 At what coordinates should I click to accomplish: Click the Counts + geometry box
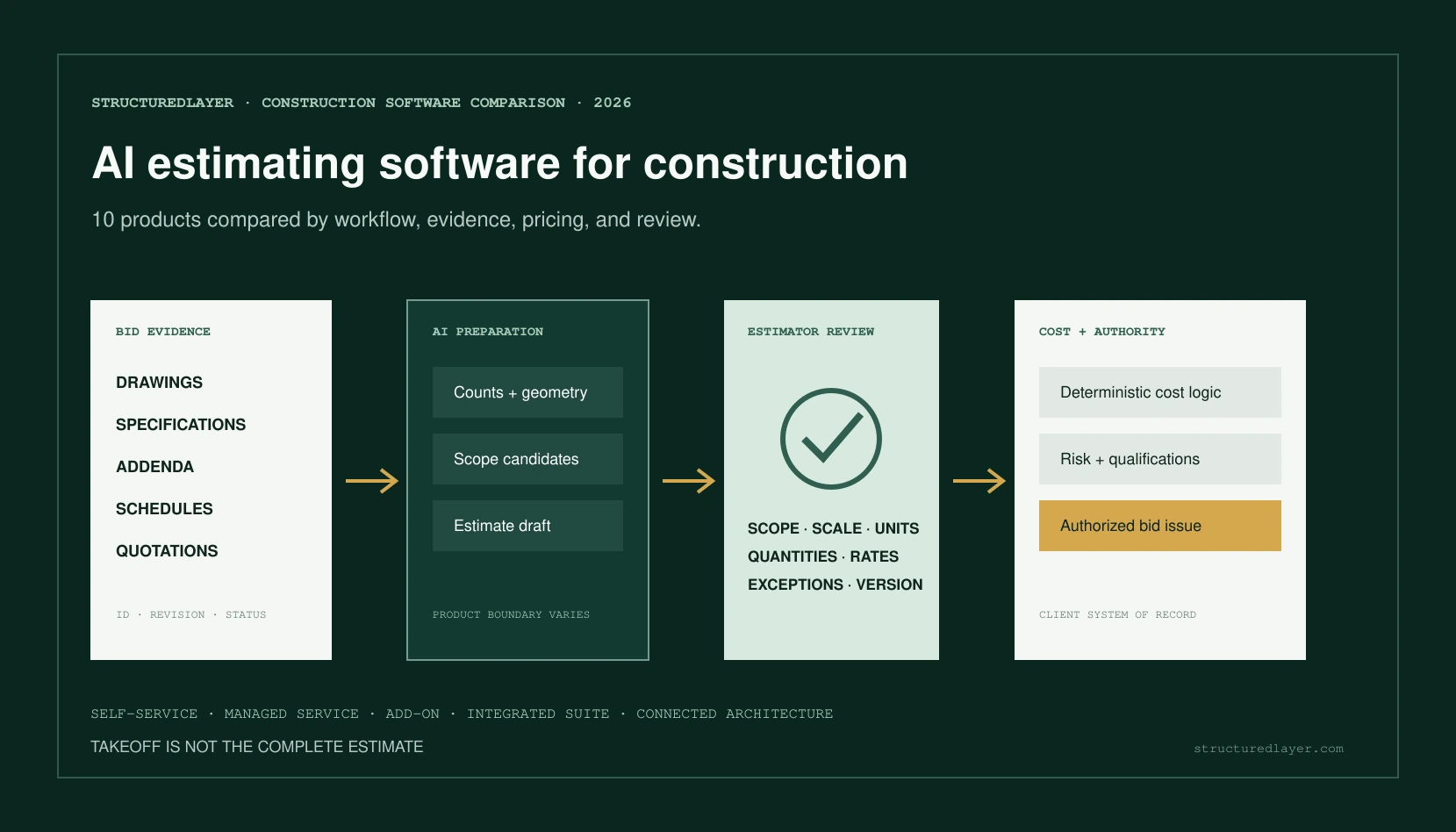pyautogui.click(x=527, y=392)
